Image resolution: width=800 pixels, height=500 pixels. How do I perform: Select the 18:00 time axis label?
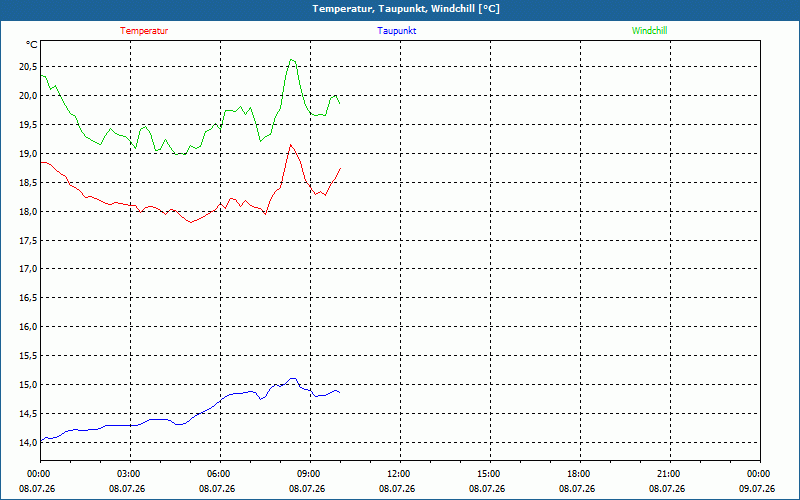pos(580,474)
